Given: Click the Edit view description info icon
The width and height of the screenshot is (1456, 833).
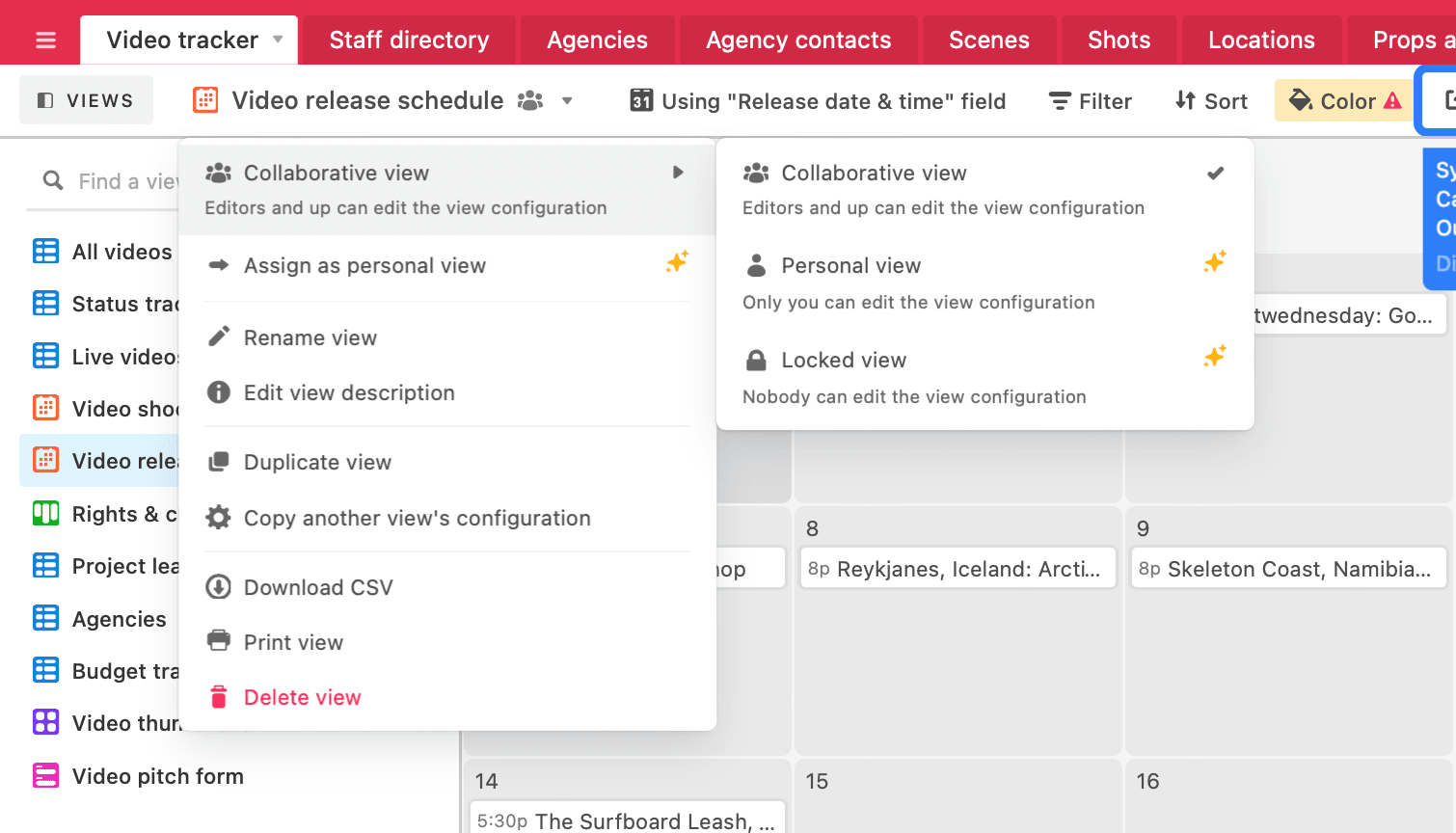Looking at the screenshot, I should tap(219, 392).
